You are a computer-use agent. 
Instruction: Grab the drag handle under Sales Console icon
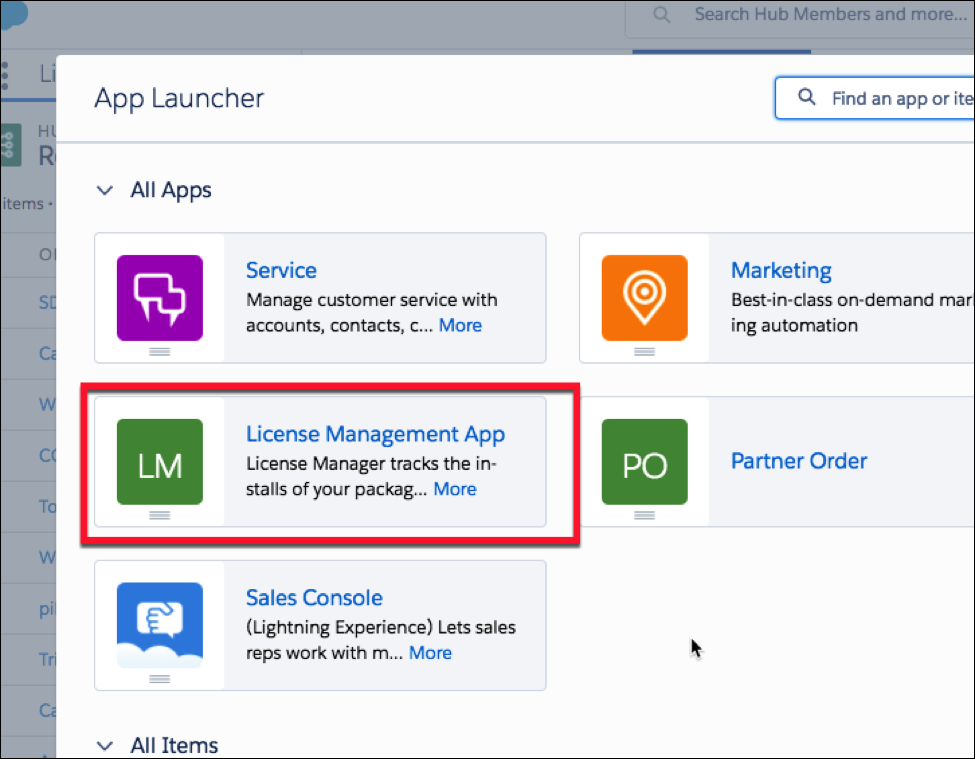click(160, 679)
